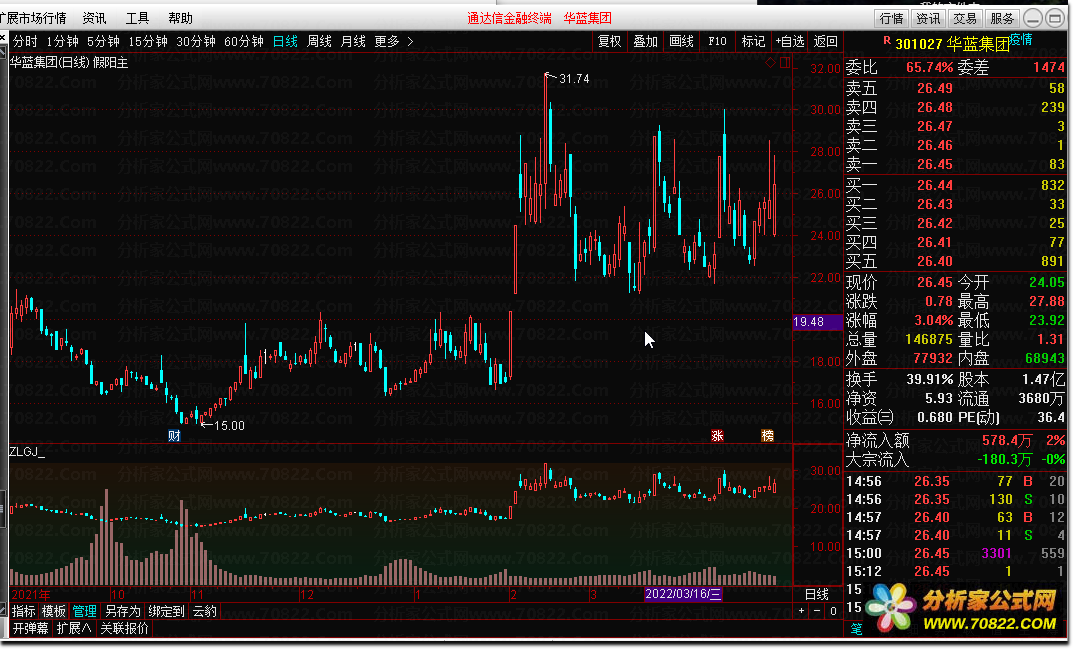Click the 返回 back button
The width and height of the screenshot is (1074, 649).
tap(825, 42)
